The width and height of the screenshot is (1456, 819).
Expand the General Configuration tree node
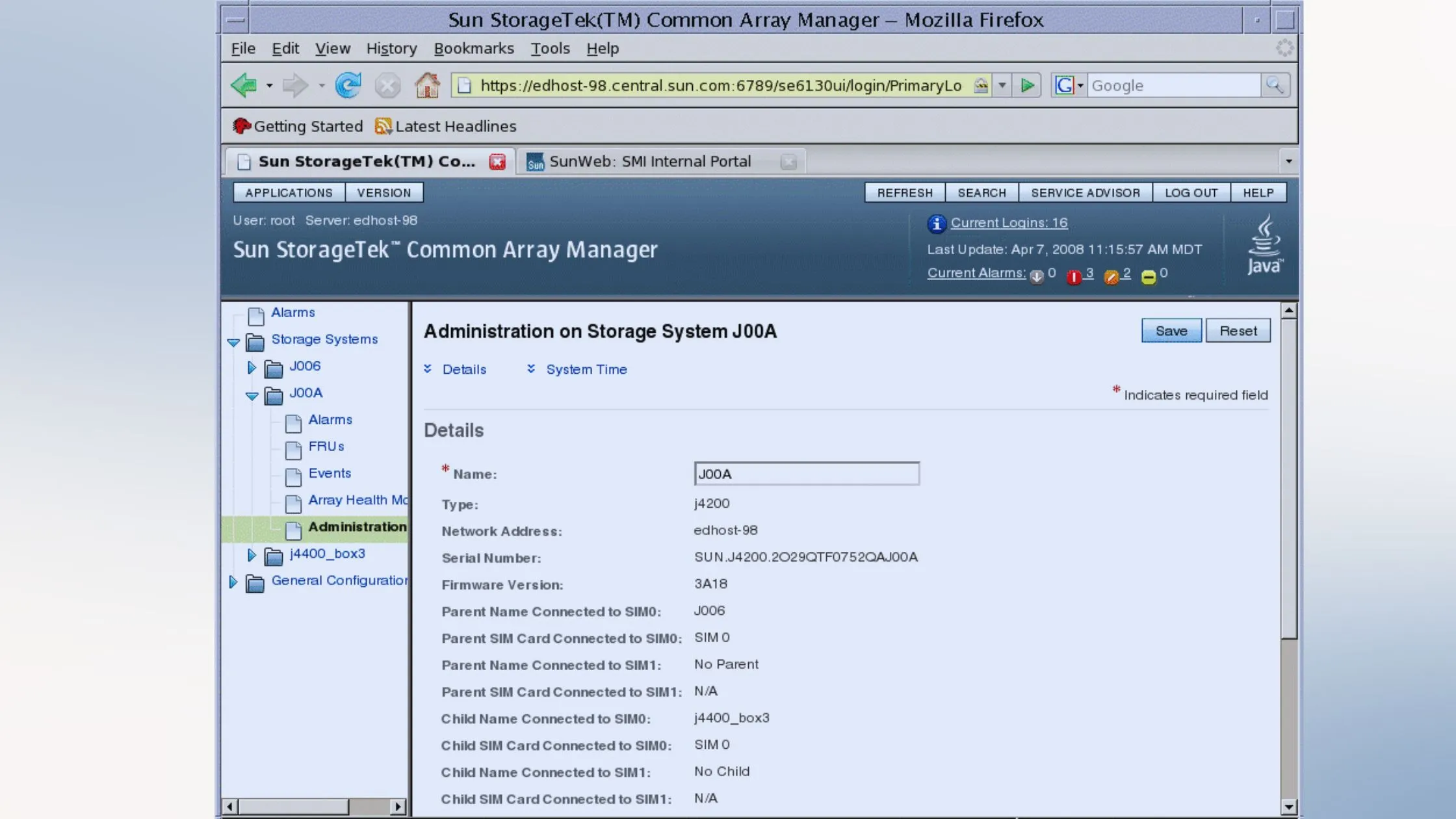pos(233,582)
